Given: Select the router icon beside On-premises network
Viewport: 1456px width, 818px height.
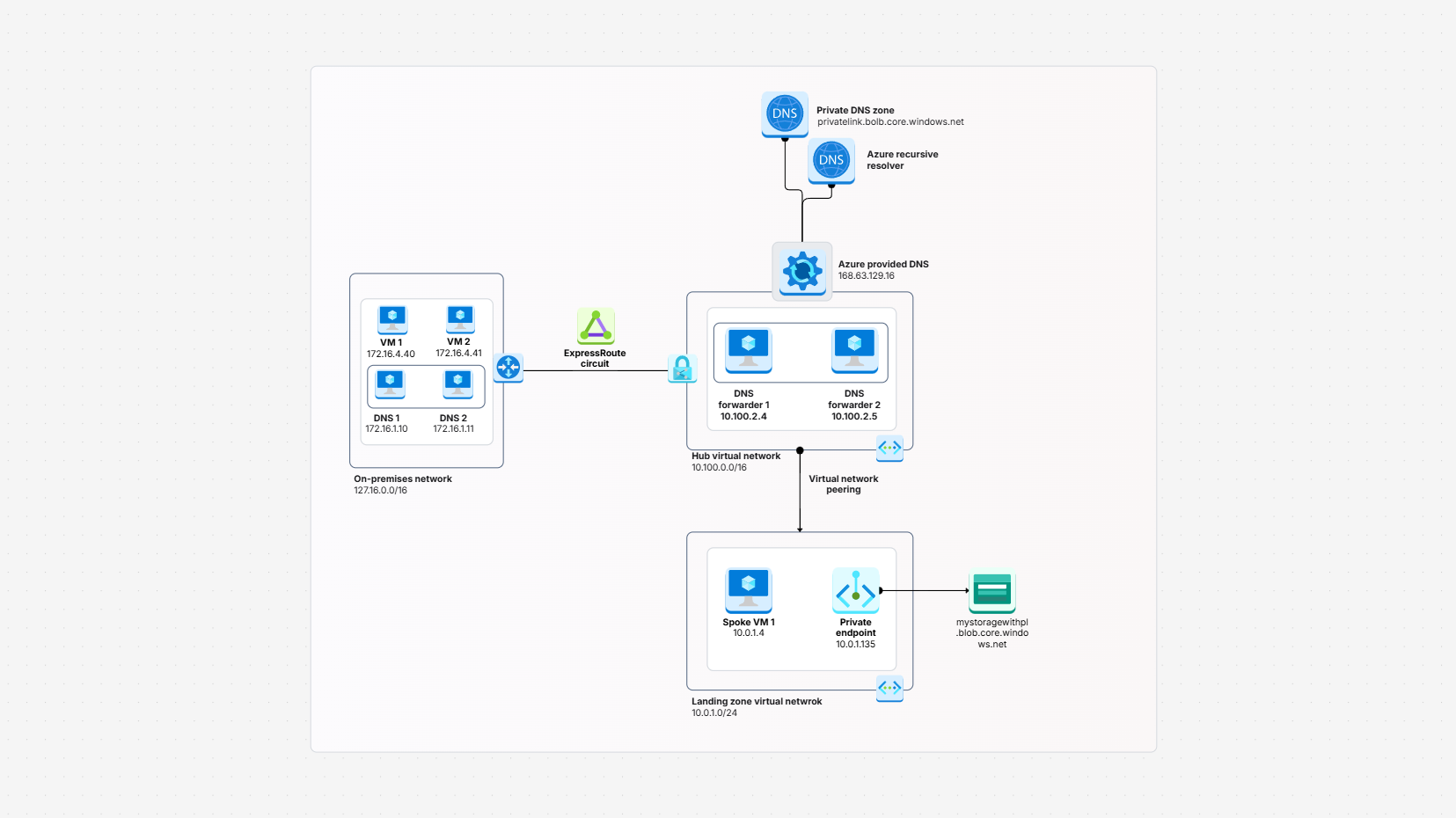Looking at the screenshot, I should point(509,369).
